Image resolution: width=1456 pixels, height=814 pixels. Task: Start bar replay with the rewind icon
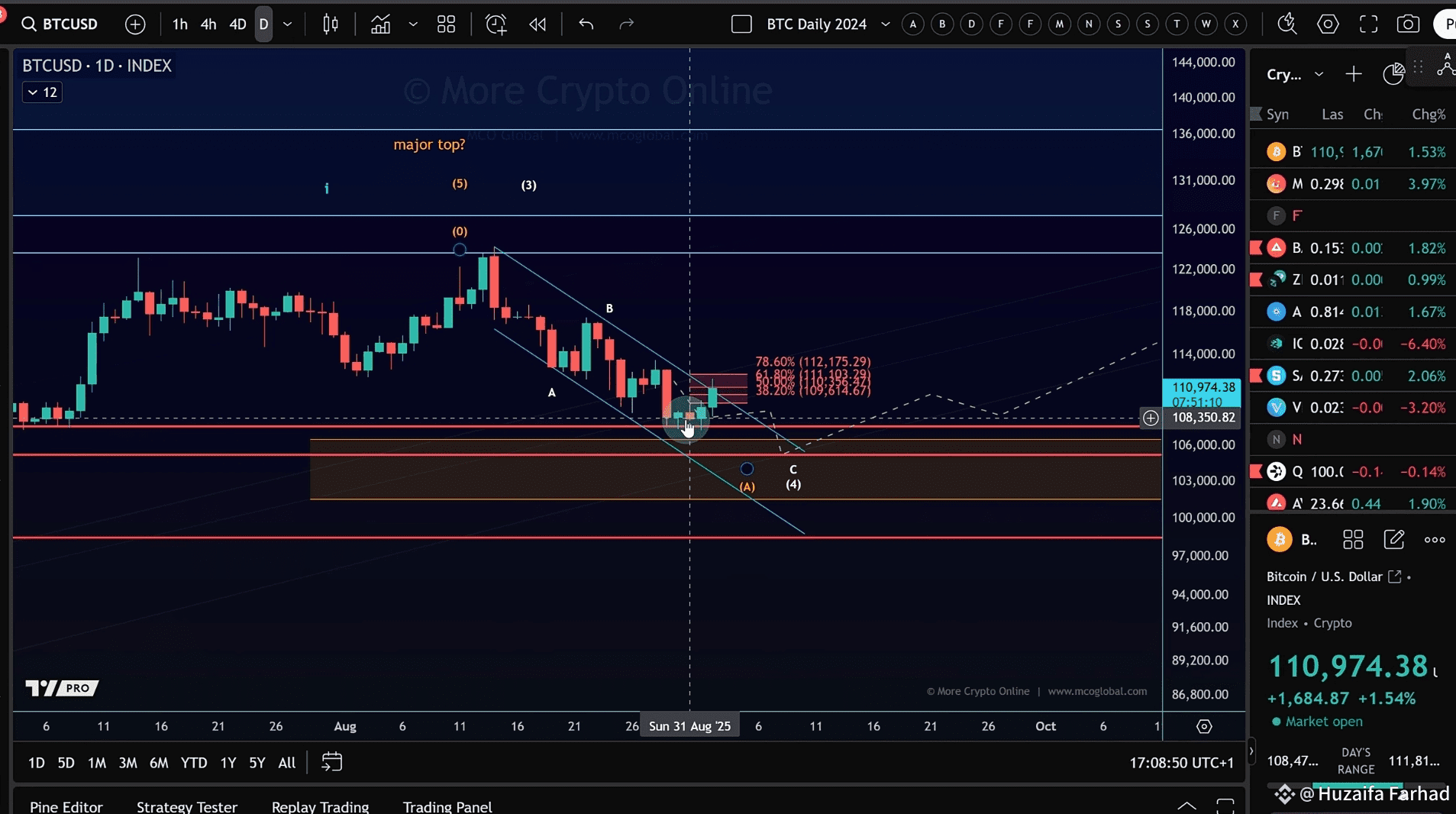(x=537, y=24)
